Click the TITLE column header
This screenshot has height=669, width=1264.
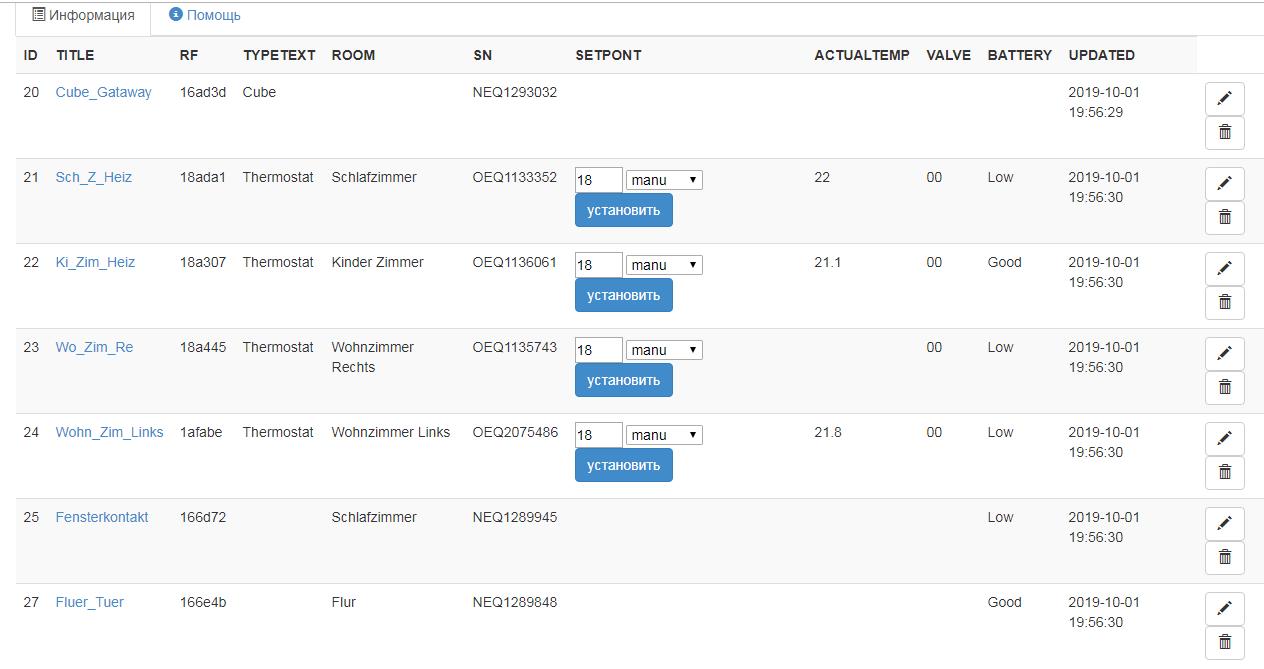75,55
